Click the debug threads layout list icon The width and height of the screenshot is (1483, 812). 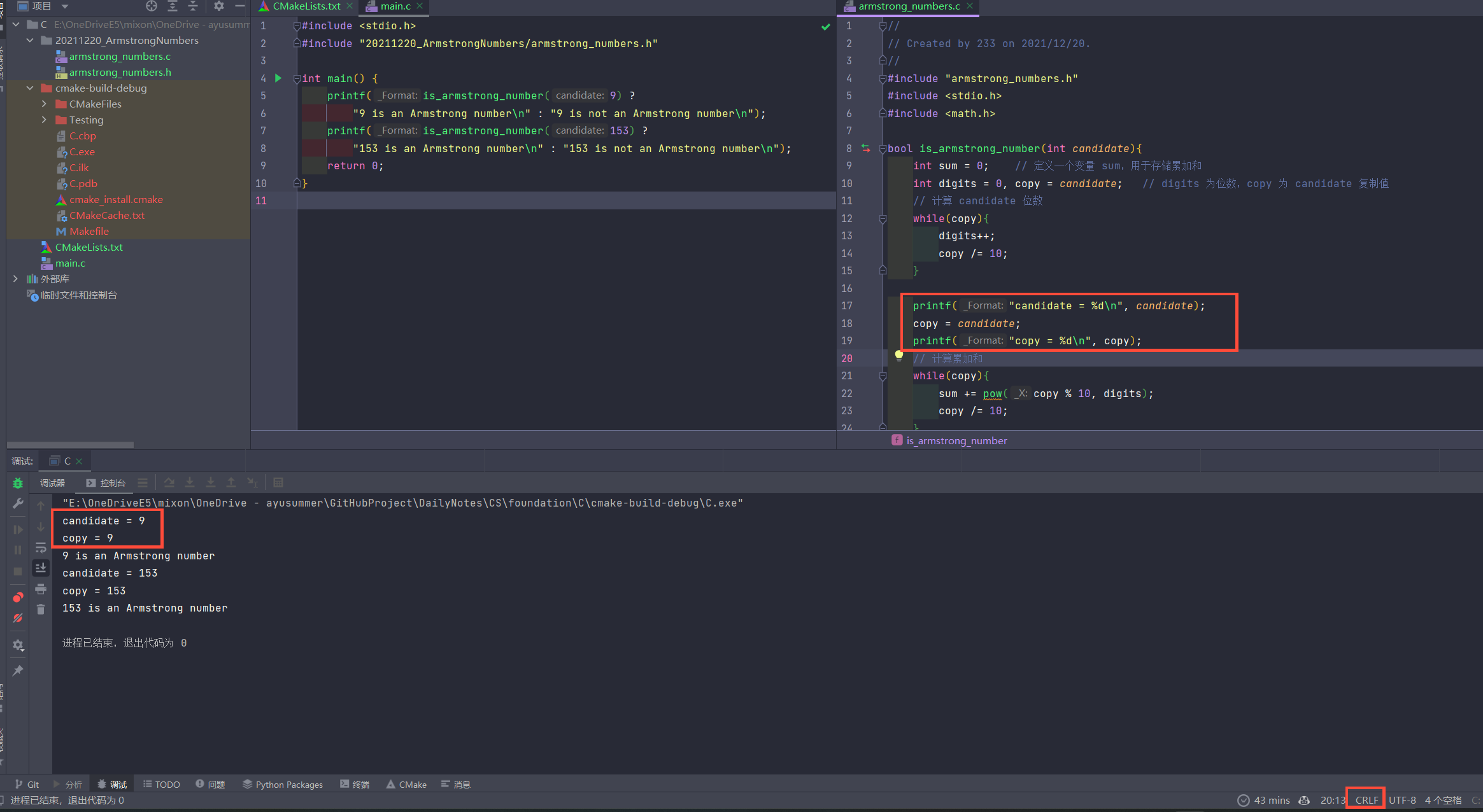(x=143, y=483)
